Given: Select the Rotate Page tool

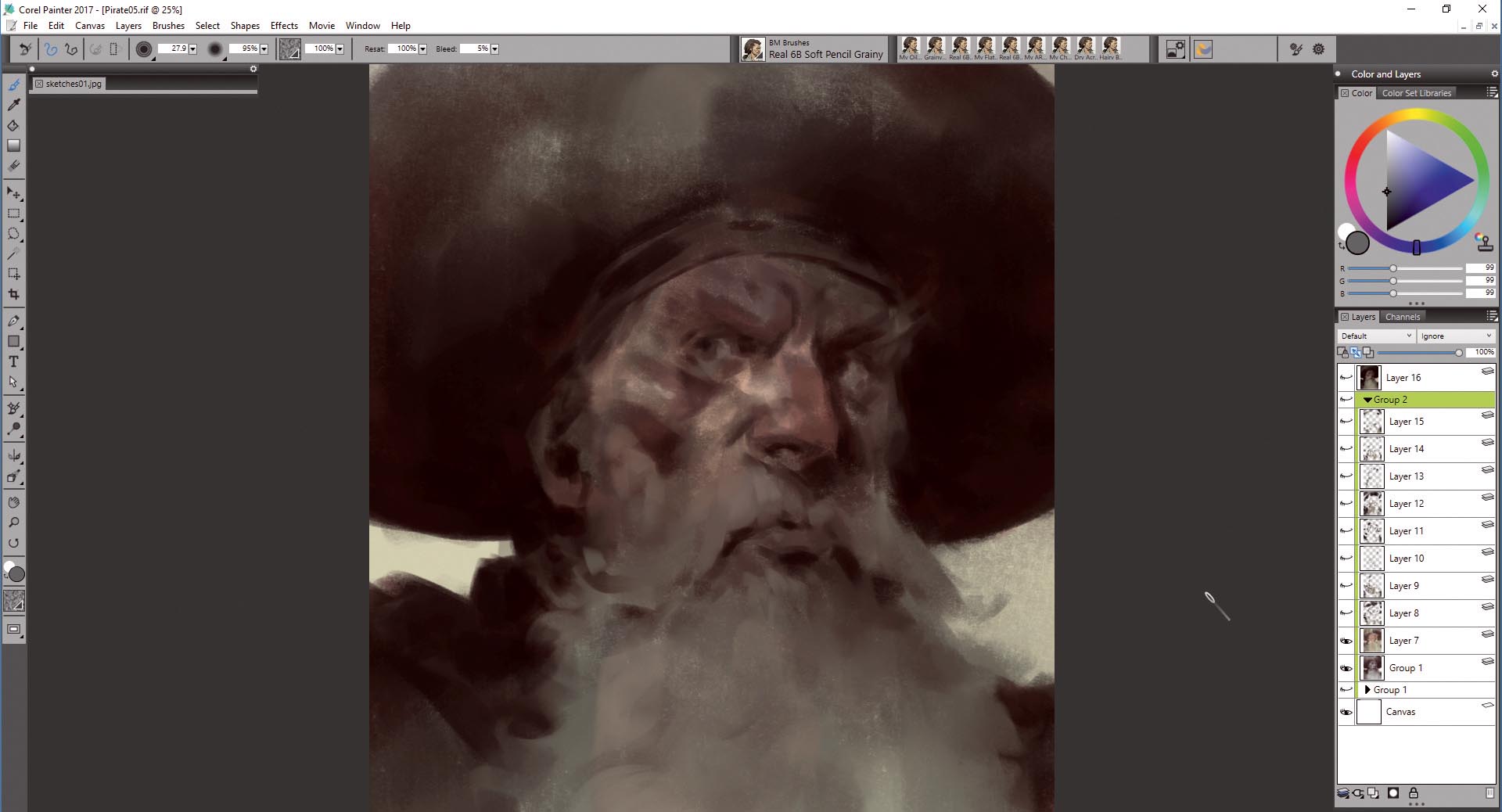Looking at the screenshot, I should click(x=13, y=543).
